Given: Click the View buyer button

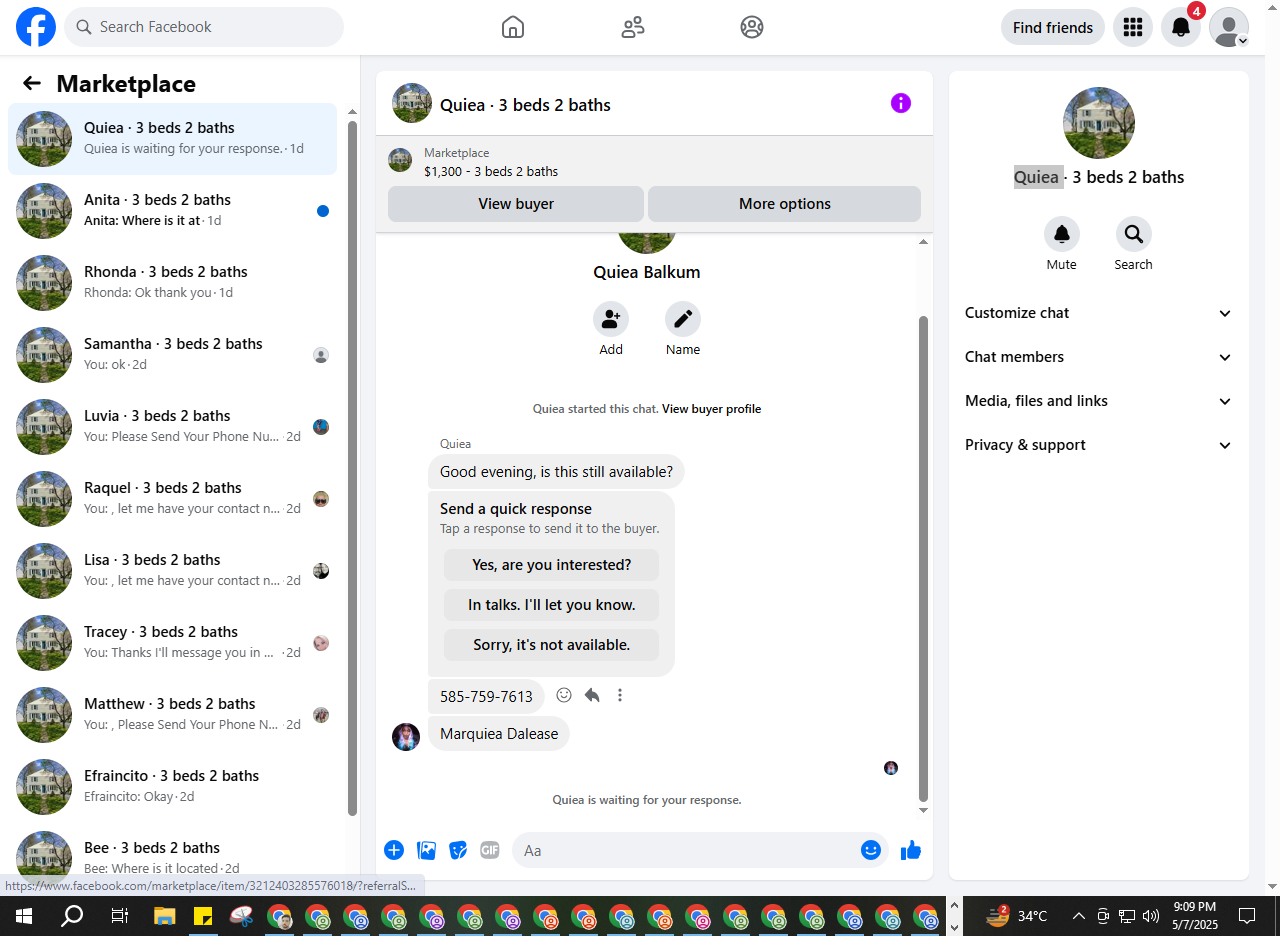Looking at the screenshot, I should pos(516,203).
